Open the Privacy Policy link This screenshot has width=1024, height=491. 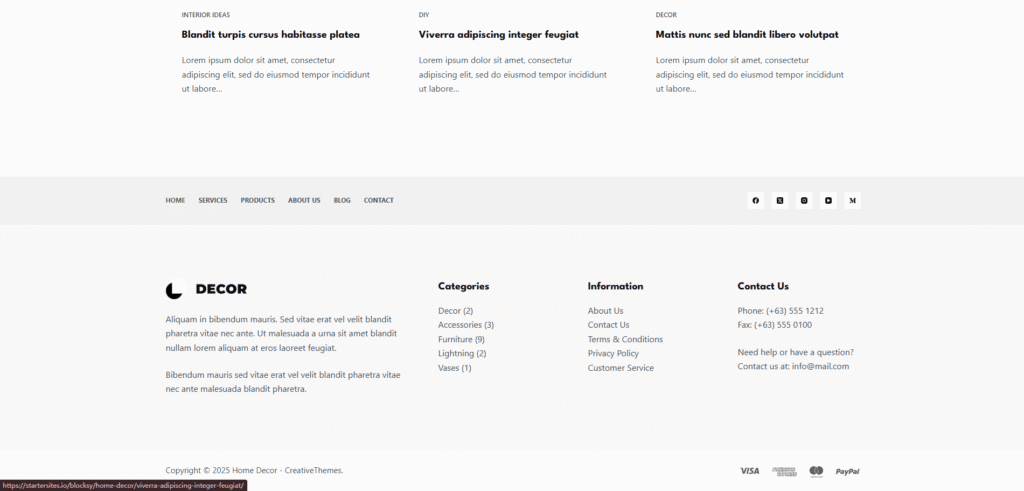tap(613, 354)
